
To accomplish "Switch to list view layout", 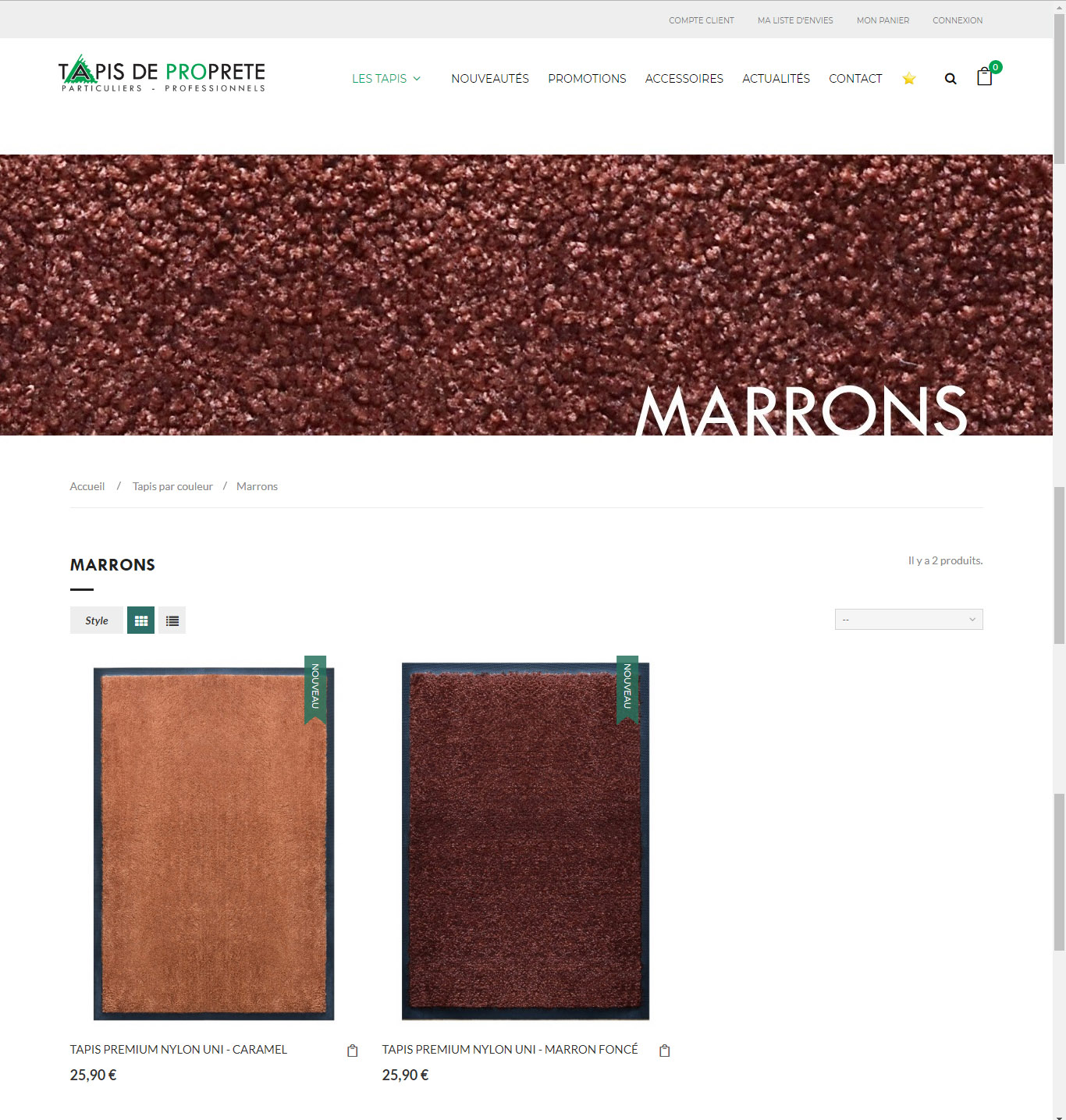I will (172, 620).
